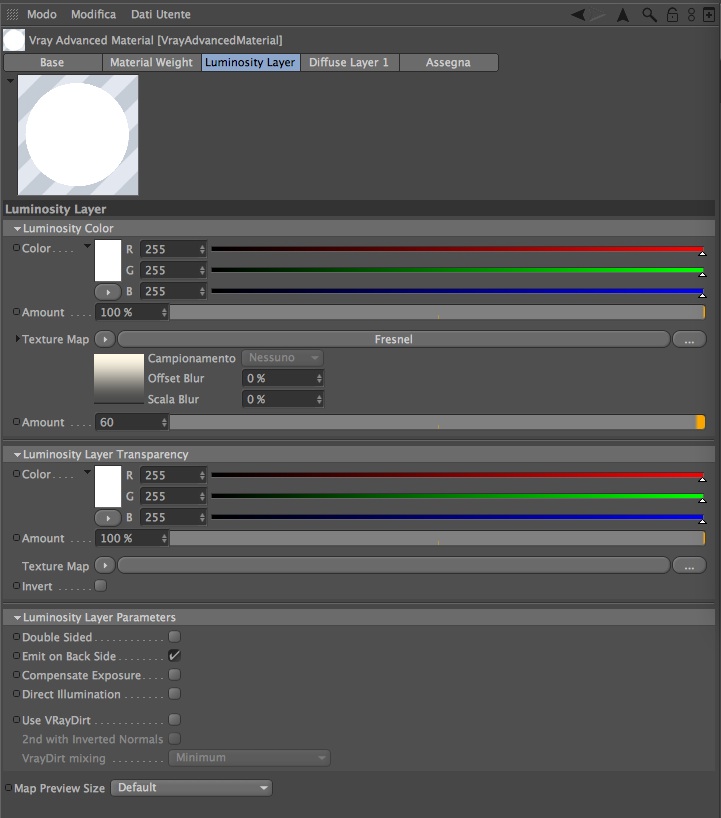This screenshot has width=721, height=818.
Task: Click animation dot beside Double Sided
Action: (x=16, y=636)
